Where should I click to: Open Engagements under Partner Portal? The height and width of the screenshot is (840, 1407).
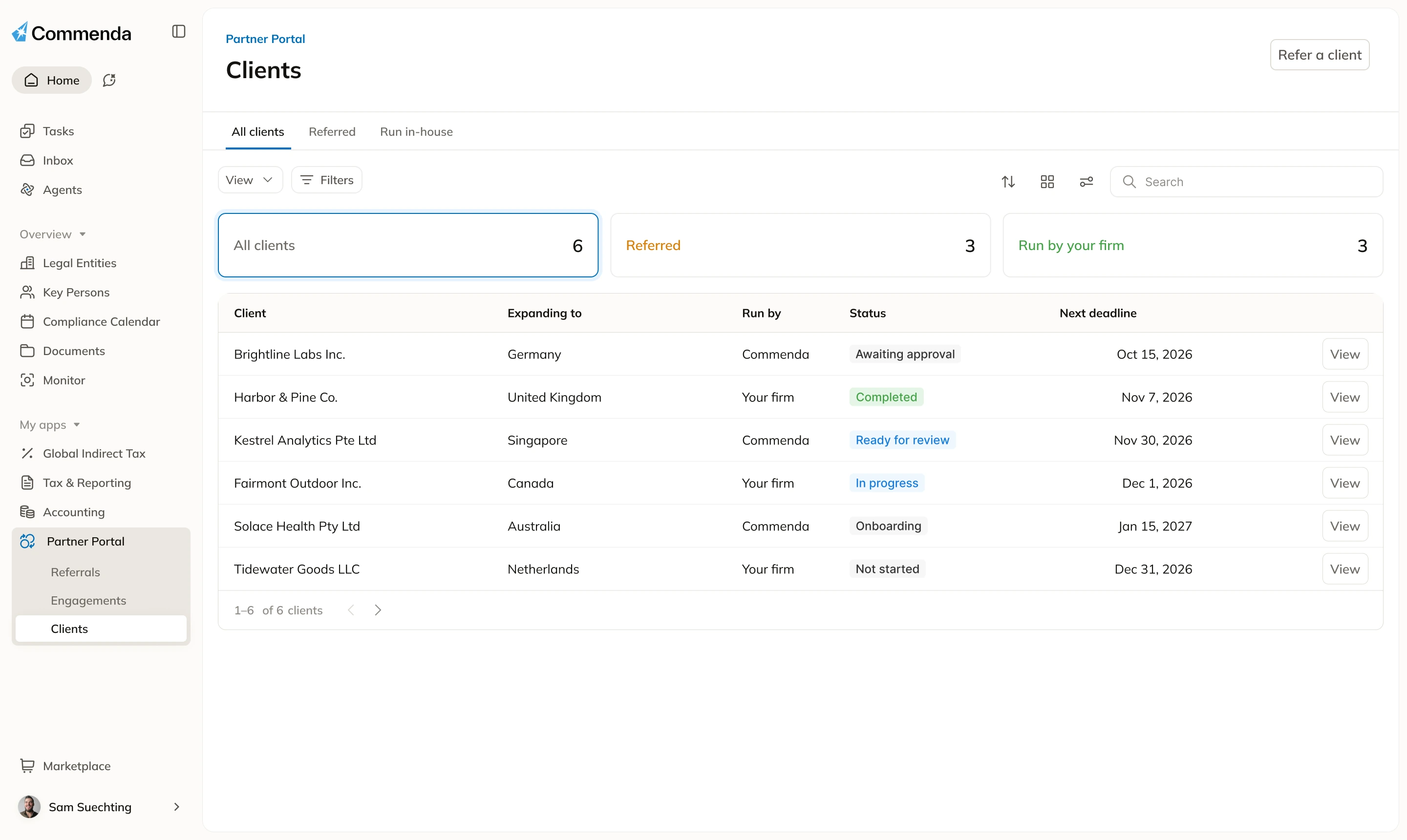[x=88, y=601]
